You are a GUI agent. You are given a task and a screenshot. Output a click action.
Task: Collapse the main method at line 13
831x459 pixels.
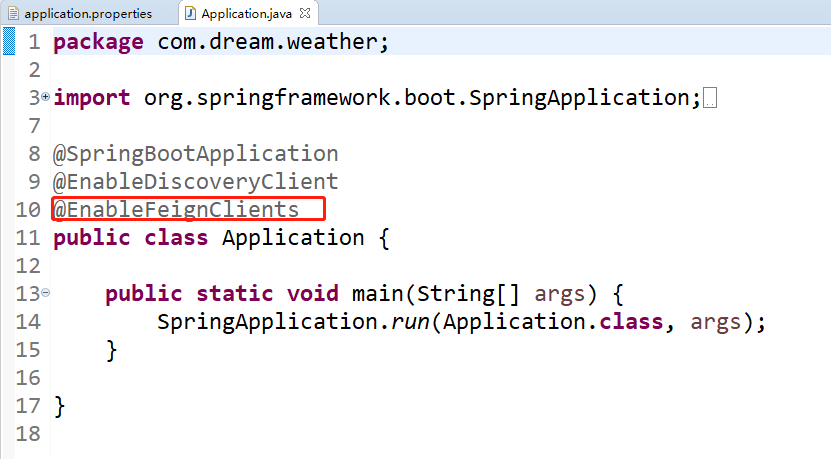pyautogui.click(x=46, y=292)
